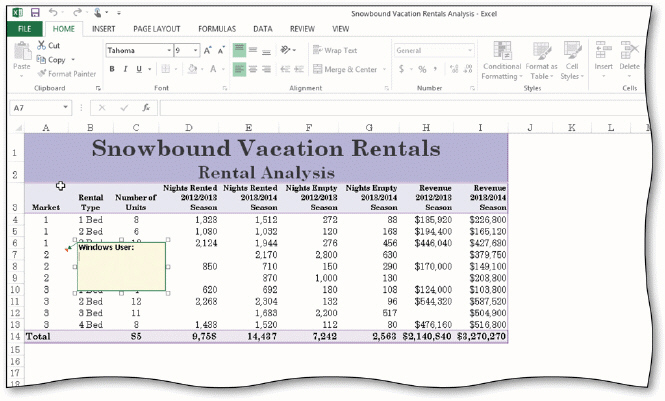This screenshot has height=401, width=665.
Task: Click the Save icon in quick access toolbar
Action: 35,13
